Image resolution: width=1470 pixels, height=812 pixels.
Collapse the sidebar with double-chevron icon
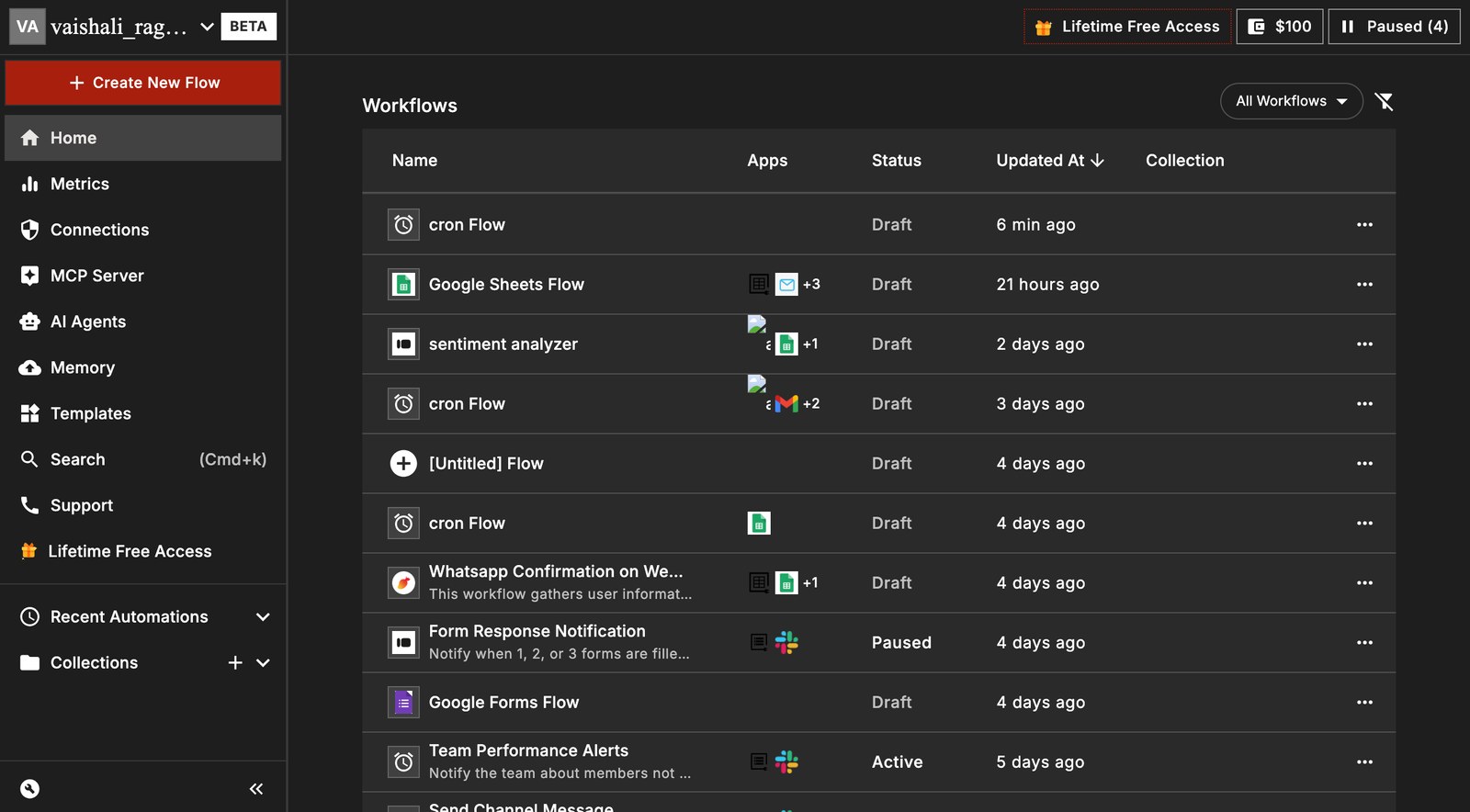256,789
